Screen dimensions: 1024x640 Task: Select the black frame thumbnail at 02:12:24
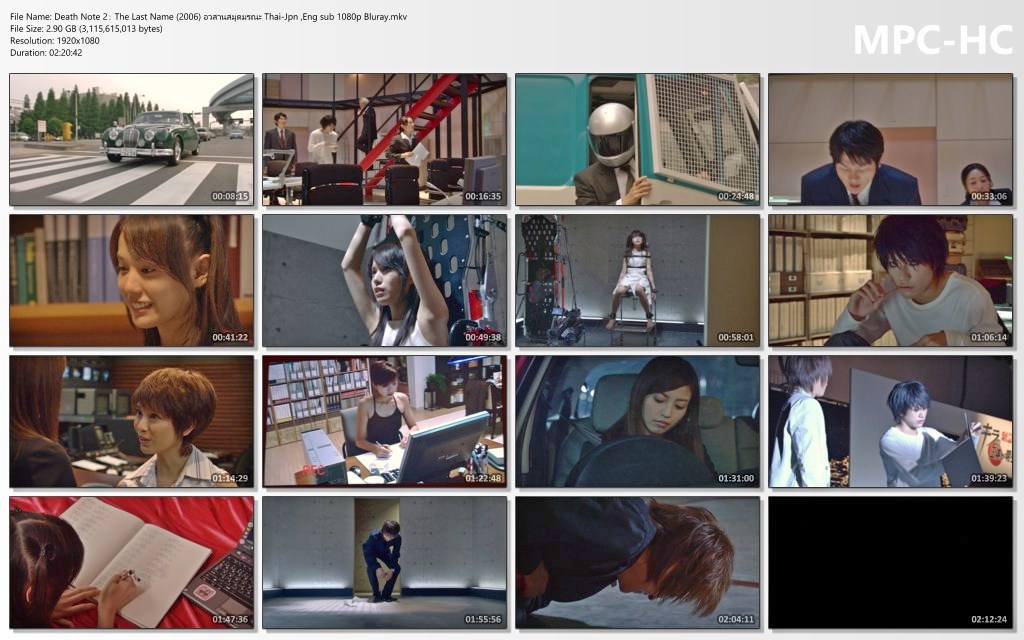[x=890, y=562]
